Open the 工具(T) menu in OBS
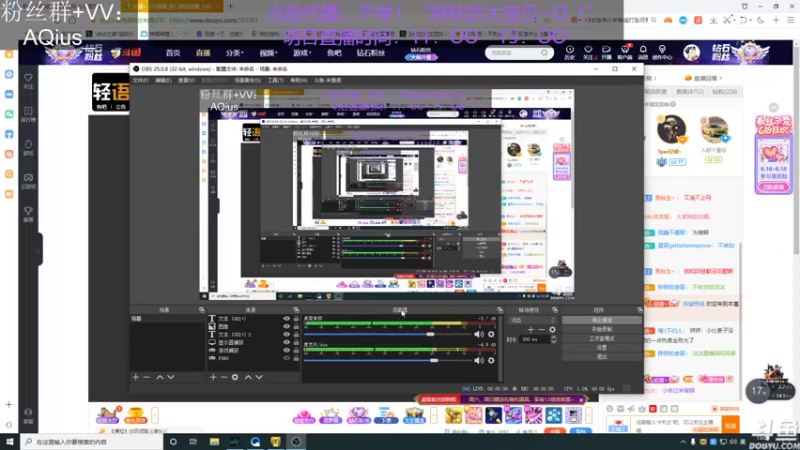This screenshot has height=450, width=800. (276, 81)
